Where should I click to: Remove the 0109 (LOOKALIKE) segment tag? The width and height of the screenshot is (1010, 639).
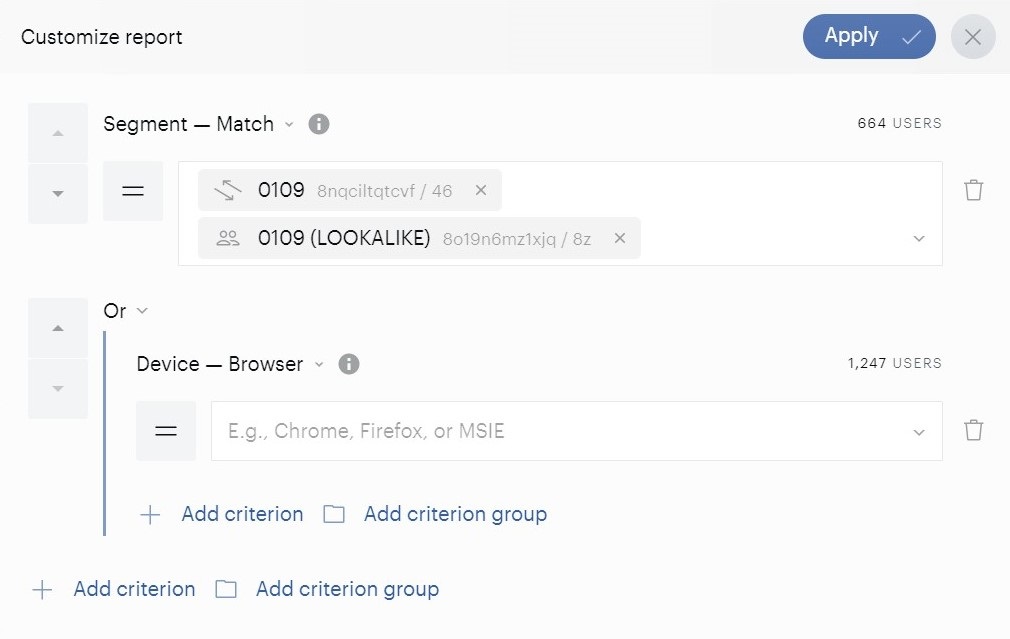(x=620, y=238)
